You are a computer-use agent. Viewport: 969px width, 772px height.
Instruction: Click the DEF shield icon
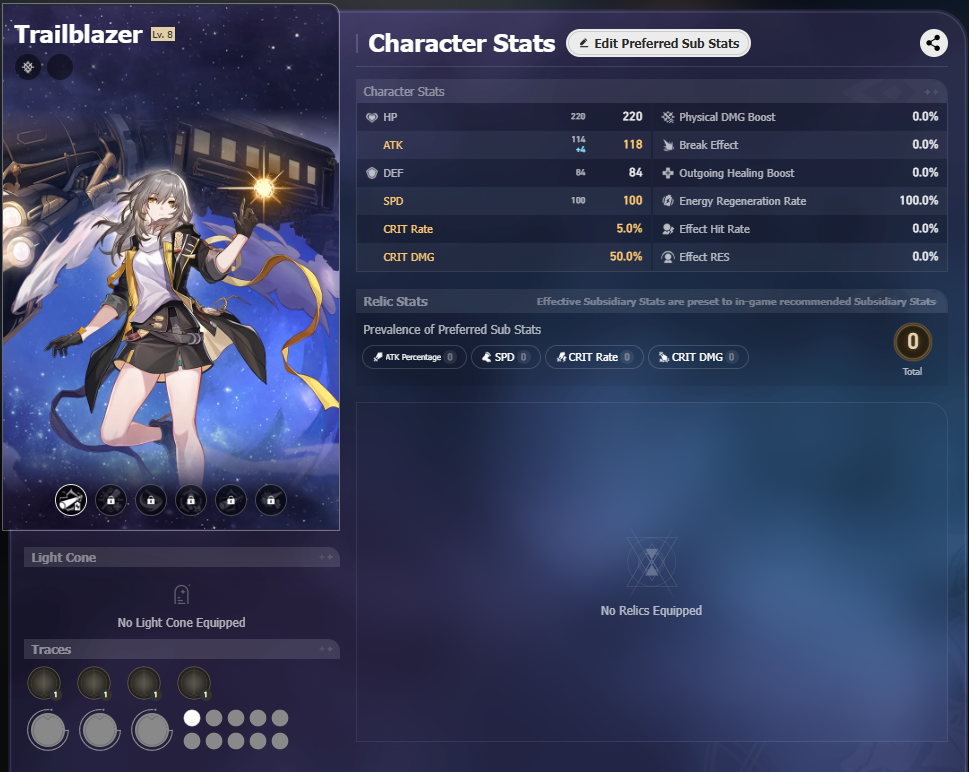371,173
